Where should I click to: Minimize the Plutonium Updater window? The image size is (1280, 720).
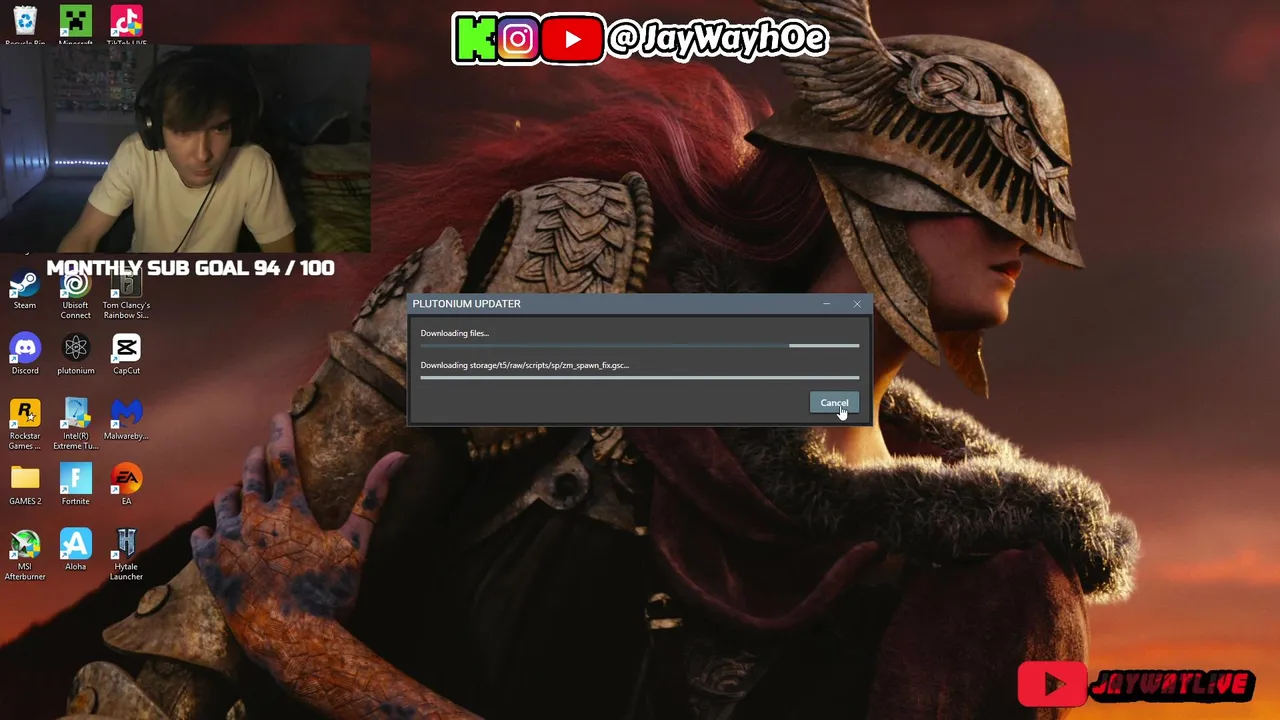[x=827, y=303]
